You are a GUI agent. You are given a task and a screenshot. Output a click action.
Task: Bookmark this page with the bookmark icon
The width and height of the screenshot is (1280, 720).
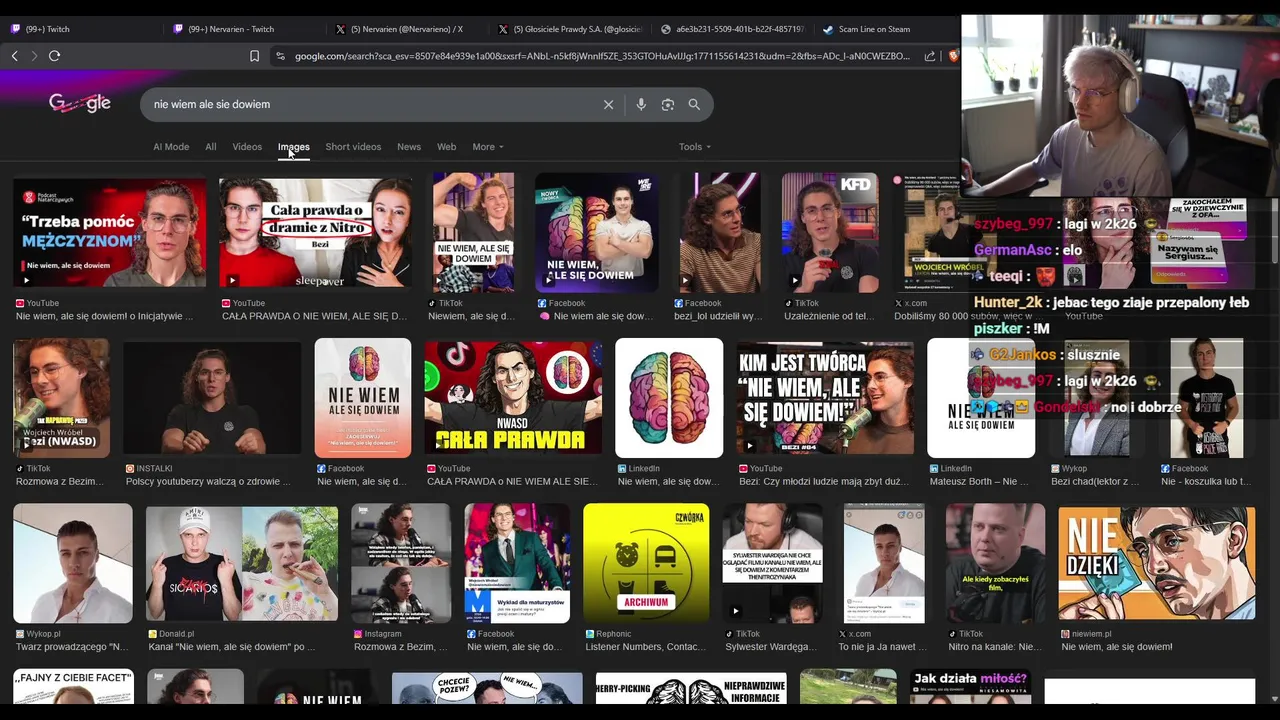254,56
